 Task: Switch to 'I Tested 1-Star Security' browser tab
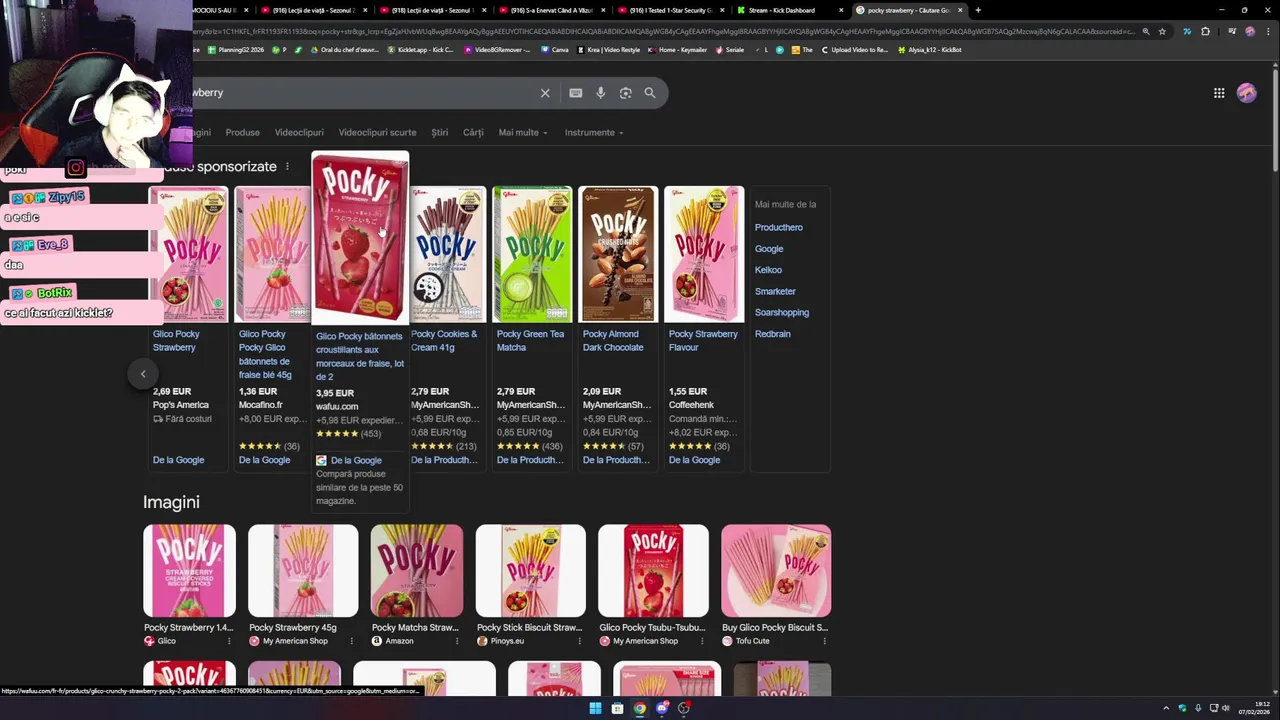pyautogui.click(x=670, y=10)
